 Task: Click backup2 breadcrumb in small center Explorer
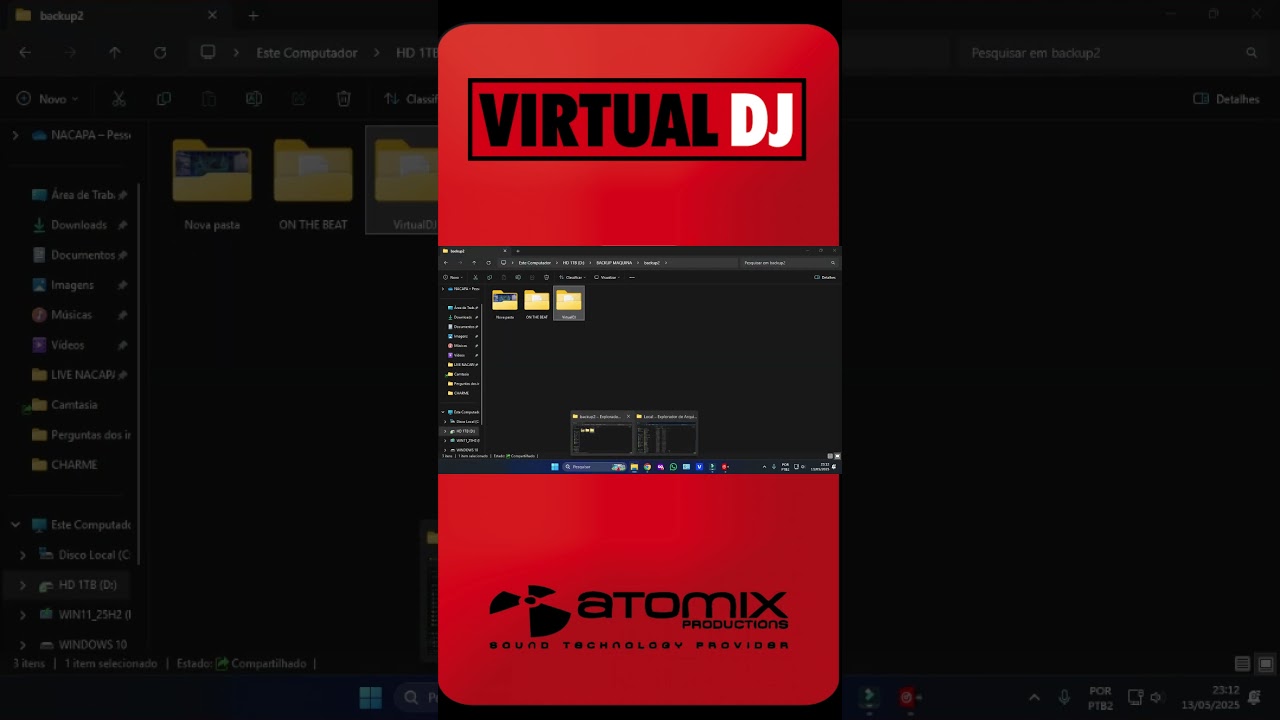[652, 262]
